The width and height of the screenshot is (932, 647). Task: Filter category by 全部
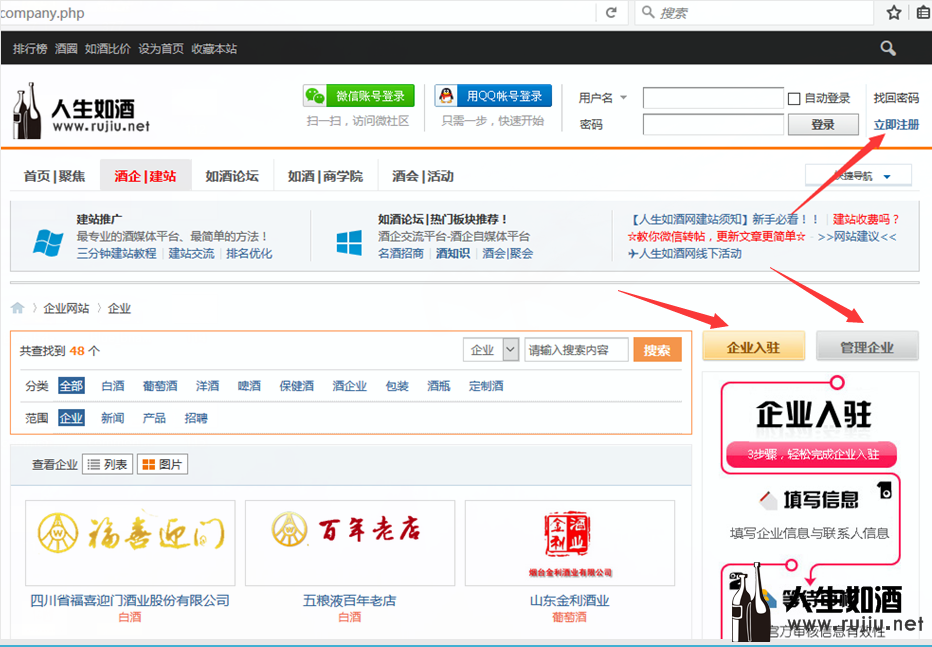[x=71, y=386]
